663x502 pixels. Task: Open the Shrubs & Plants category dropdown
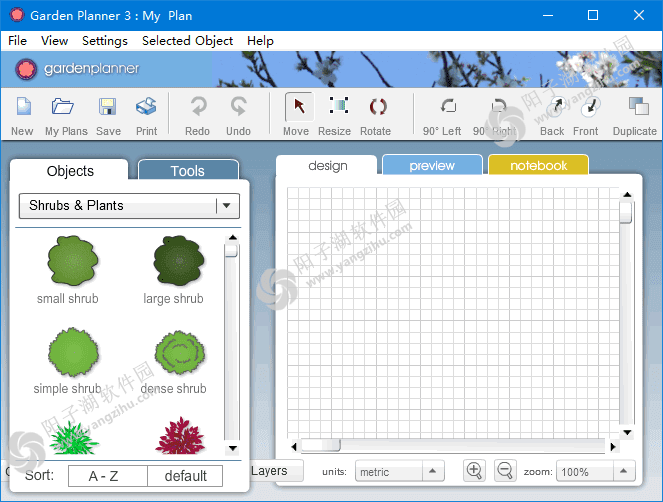[x=129, y=206]
